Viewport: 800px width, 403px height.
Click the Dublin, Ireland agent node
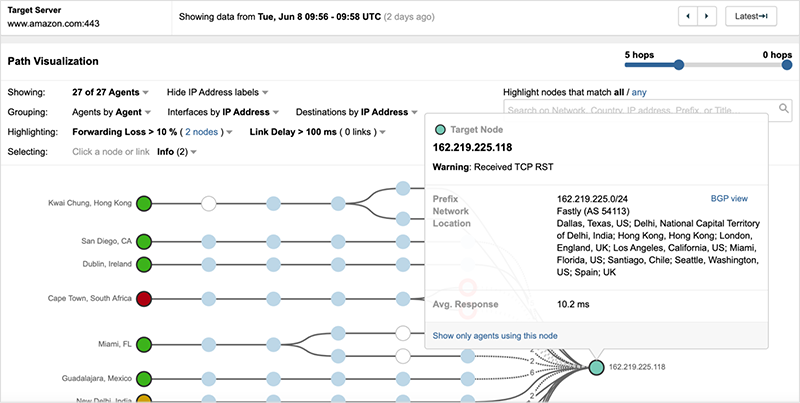click(x=144, y=264)
